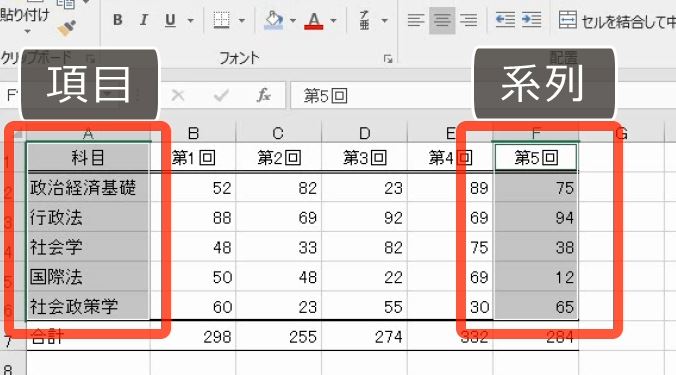
Task: Apply cell borders button
Action: coord(221,20)
